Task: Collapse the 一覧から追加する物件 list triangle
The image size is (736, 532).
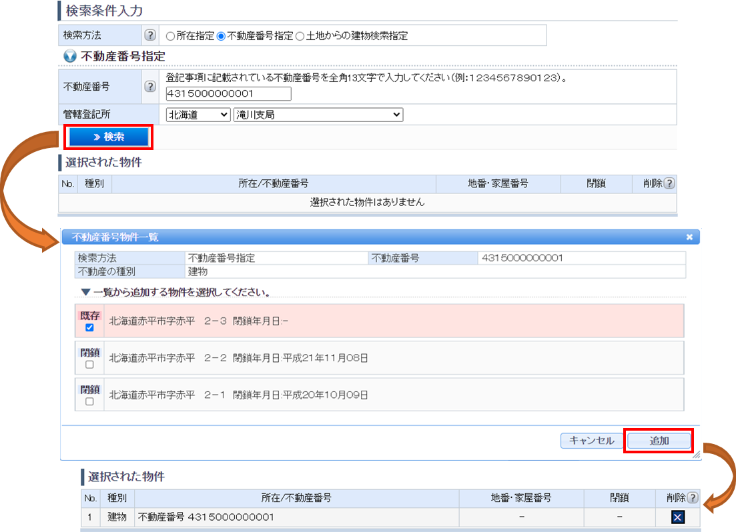Action: [85, 292]
